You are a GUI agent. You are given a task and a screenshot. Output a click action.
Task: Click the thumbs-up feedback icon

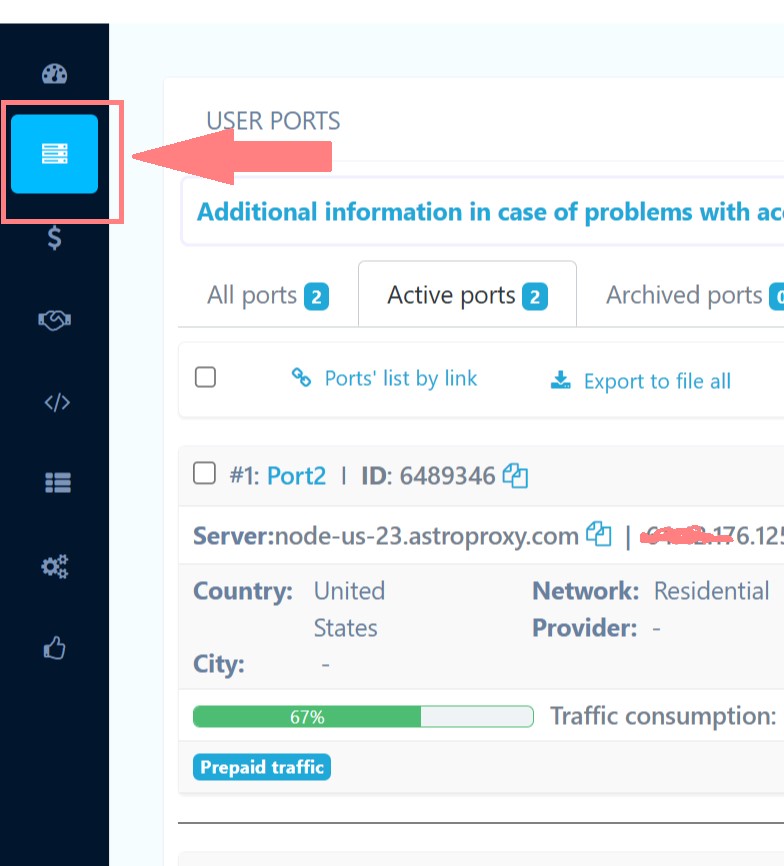(x=54, y=648)
